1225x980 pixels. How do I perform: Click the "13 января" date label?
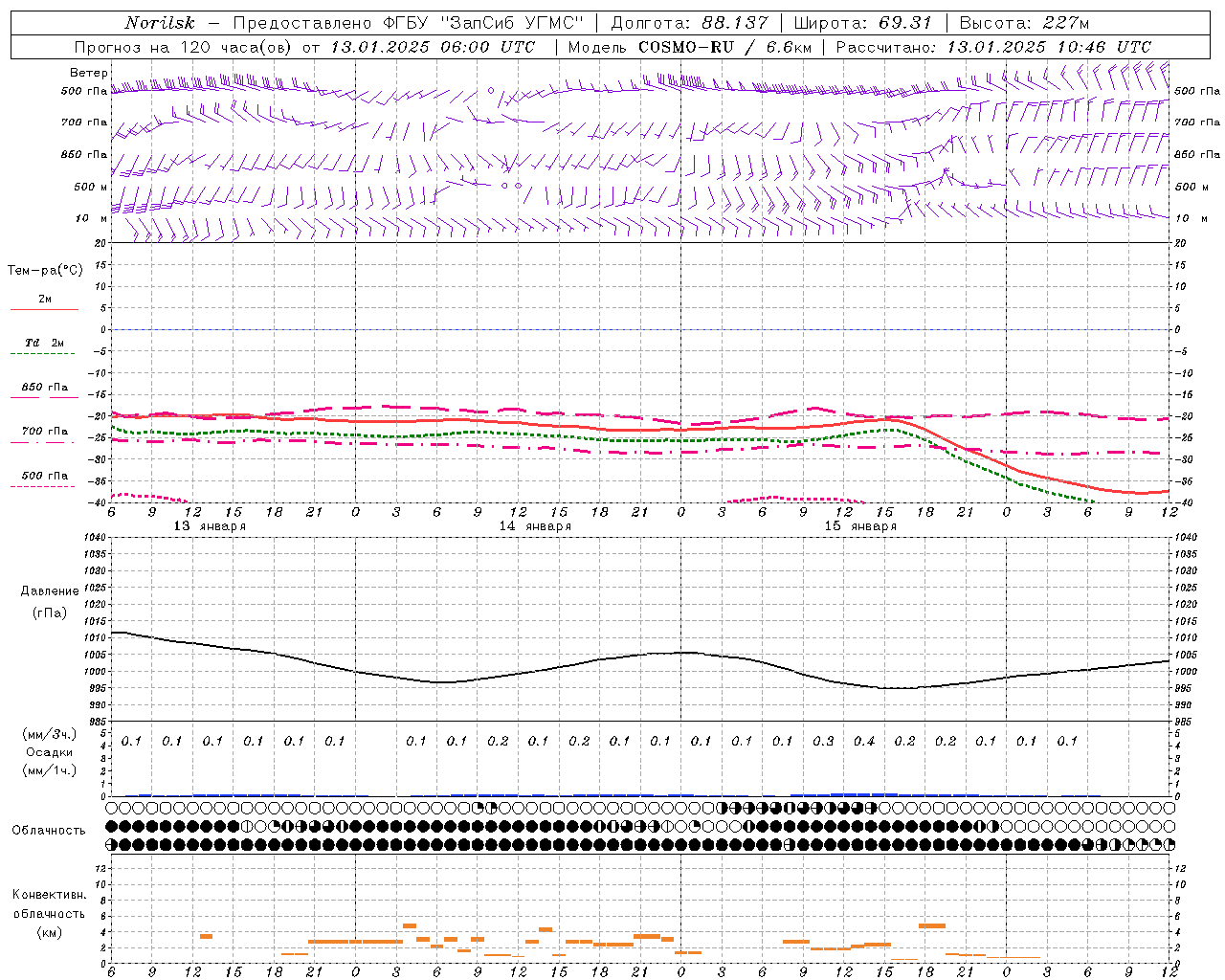coord(209,526)
